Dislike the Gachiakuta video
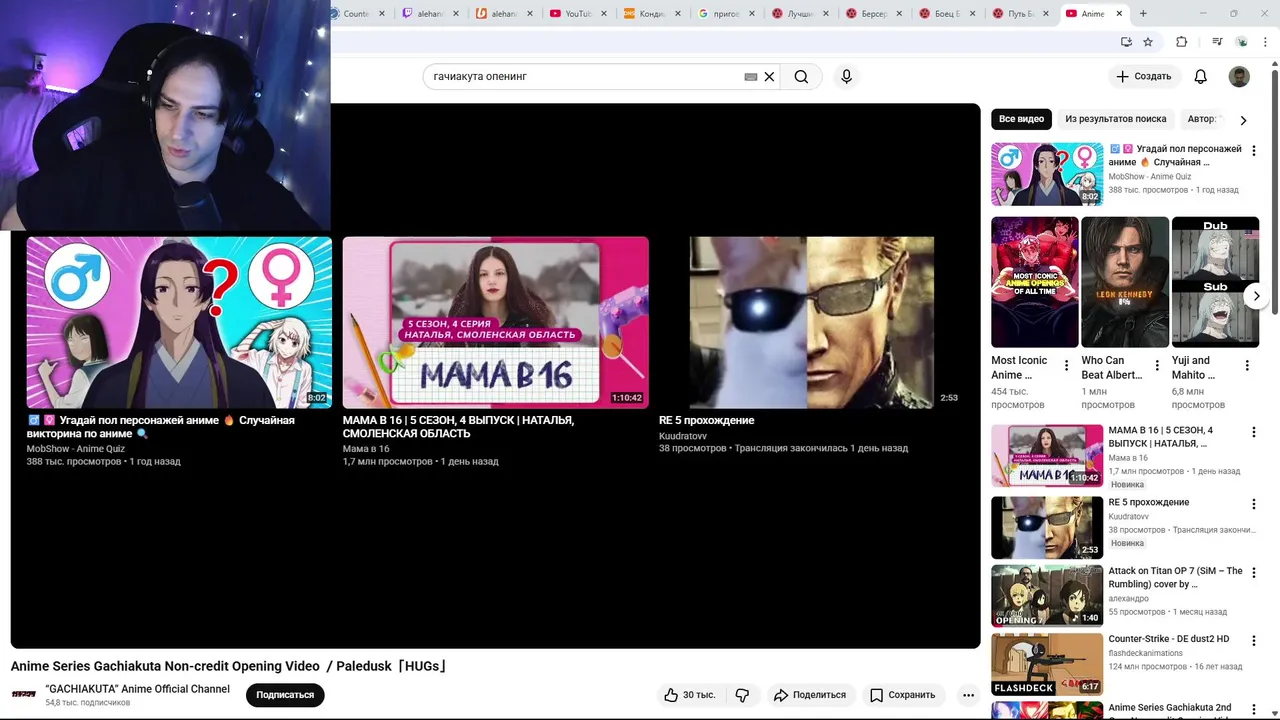The image size is (1280, 720). [x=742, y=695]
